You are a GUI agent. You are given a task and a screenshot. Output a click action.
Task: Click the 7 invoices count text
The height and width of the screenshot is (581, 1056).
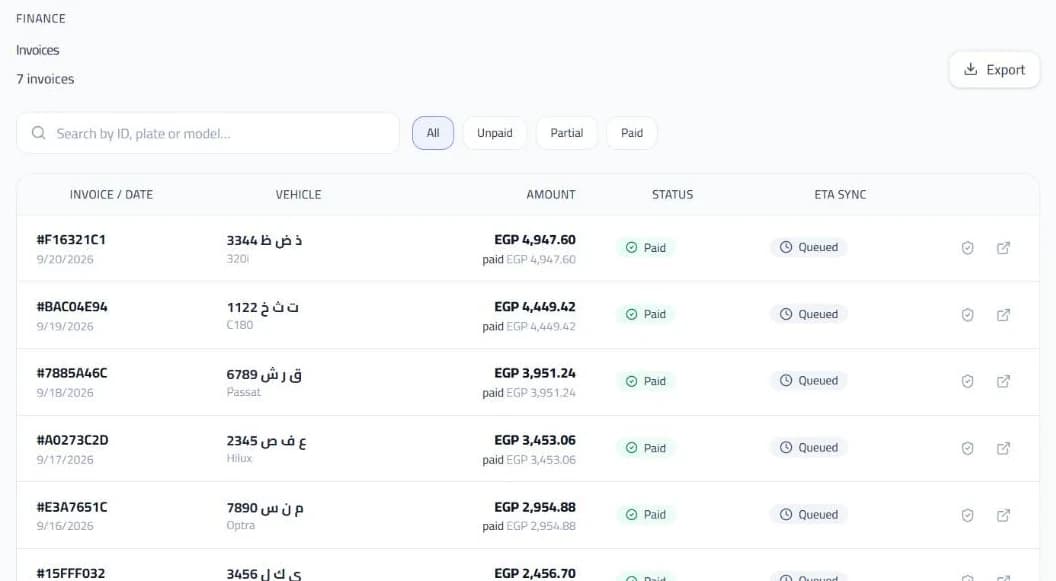point(45,79)
